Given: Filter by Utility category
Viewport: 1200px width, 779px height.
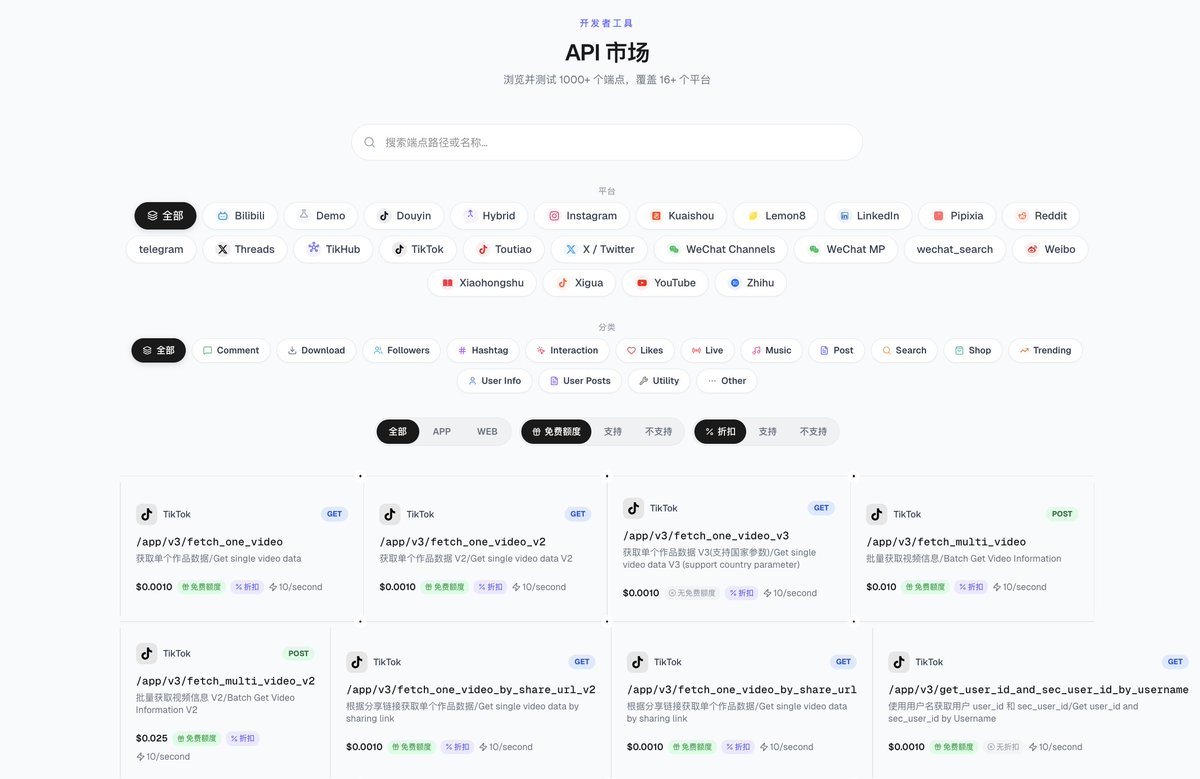Looking at the screenshot, I should click(x=658, y=380).
